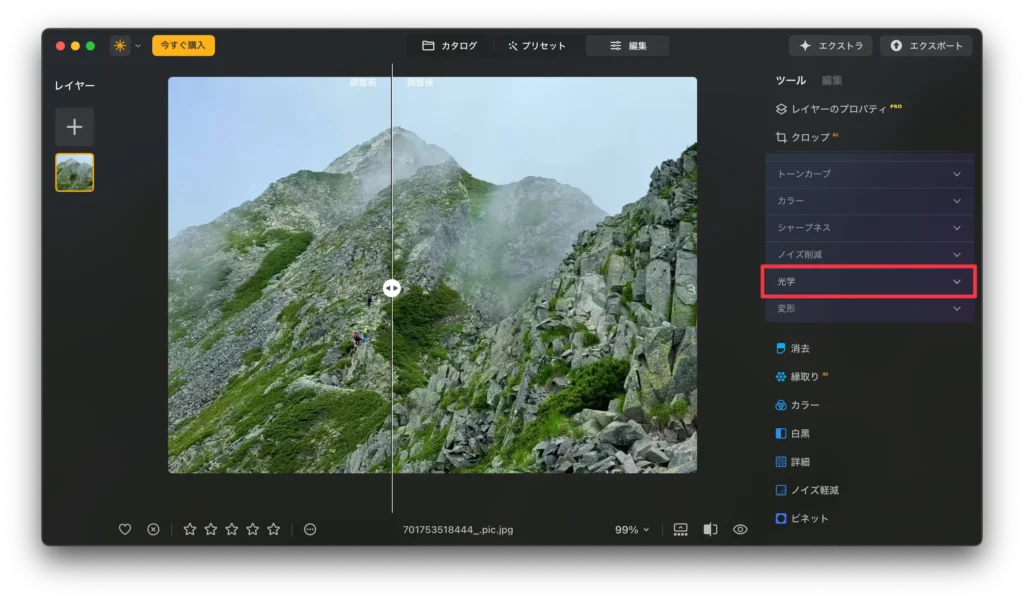
Task: Open the 99% zoom level dropdown
Action: coord(631,529)
